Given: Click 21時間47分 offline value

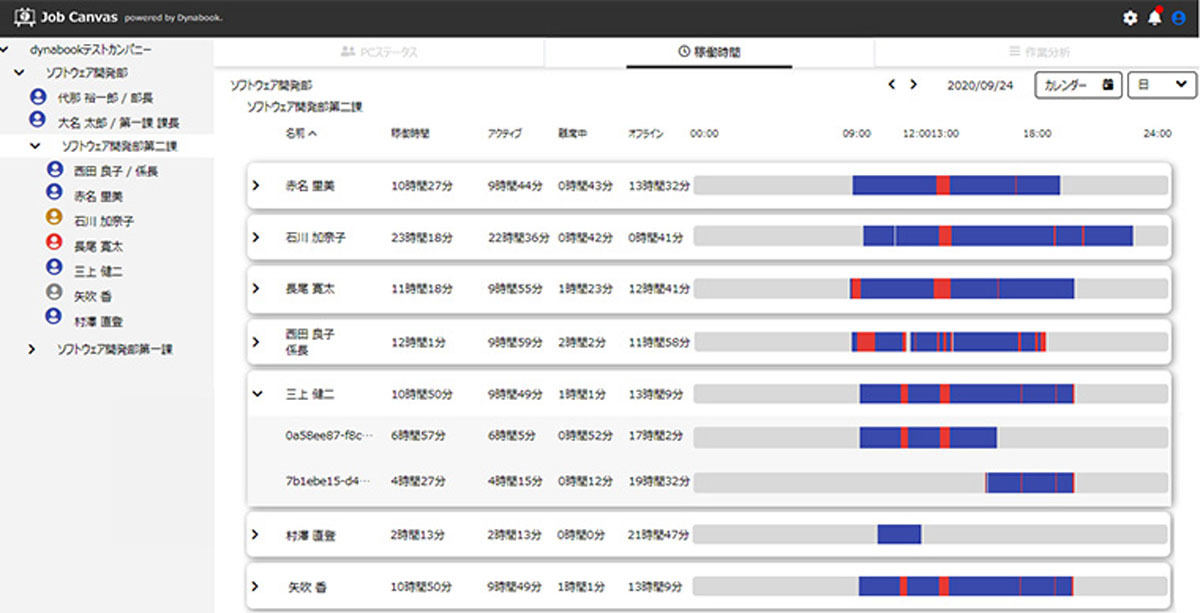Looking at the screenshot, I should [659, 535].
